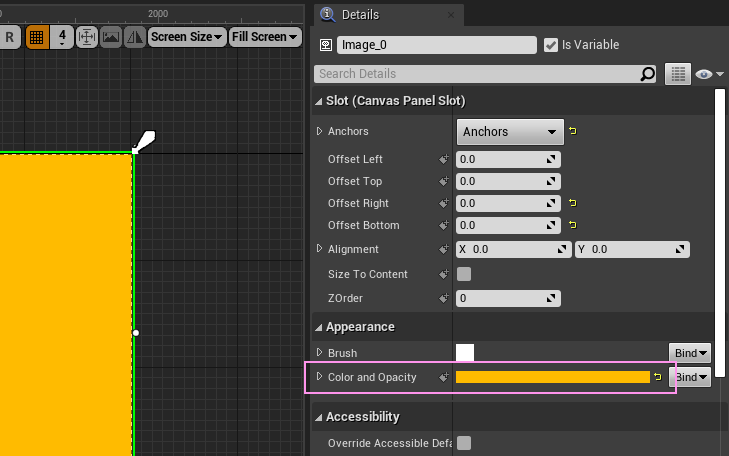Expand the Anchors property row

[x=319, y=131]
